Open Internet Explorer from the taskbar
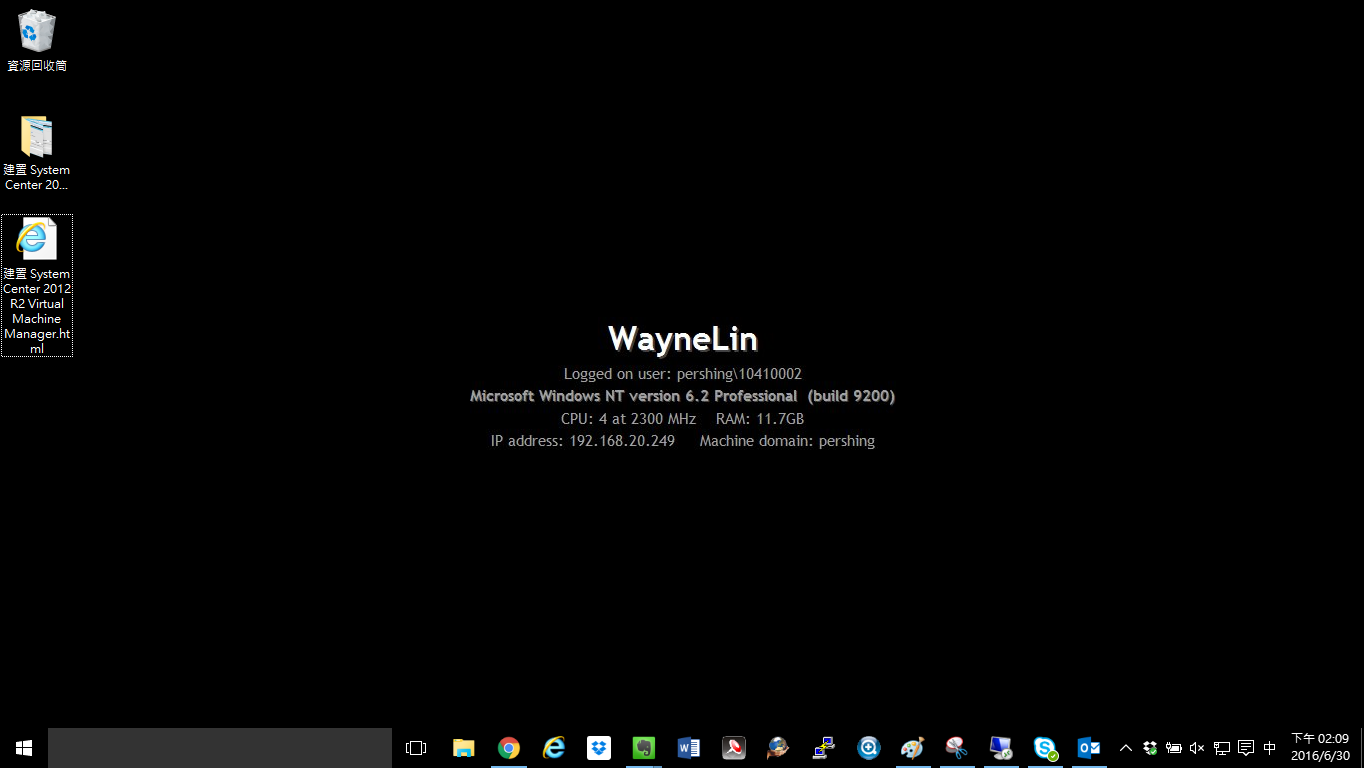 (x=554, y=748)
